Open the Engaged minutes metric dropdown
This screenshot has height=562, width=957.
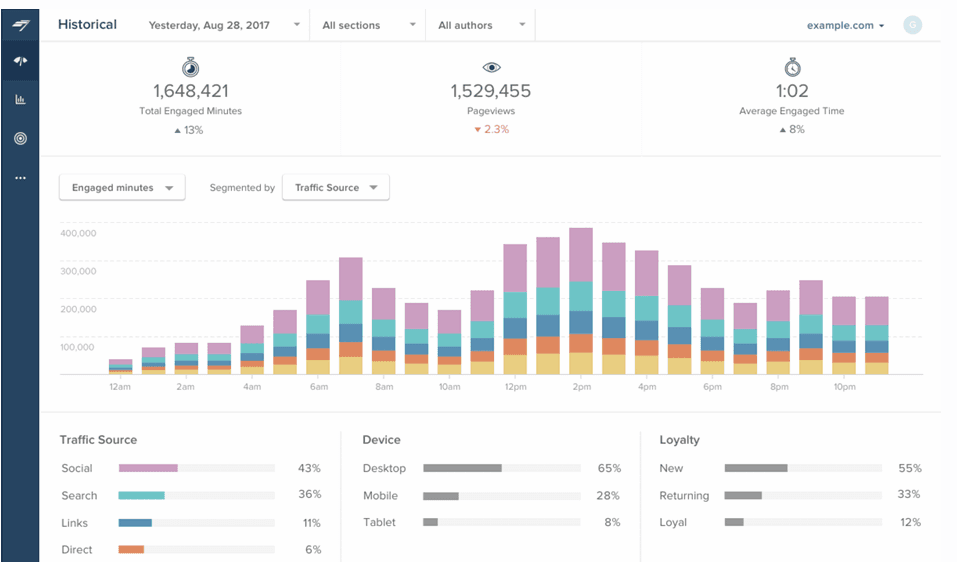(122, 188)
